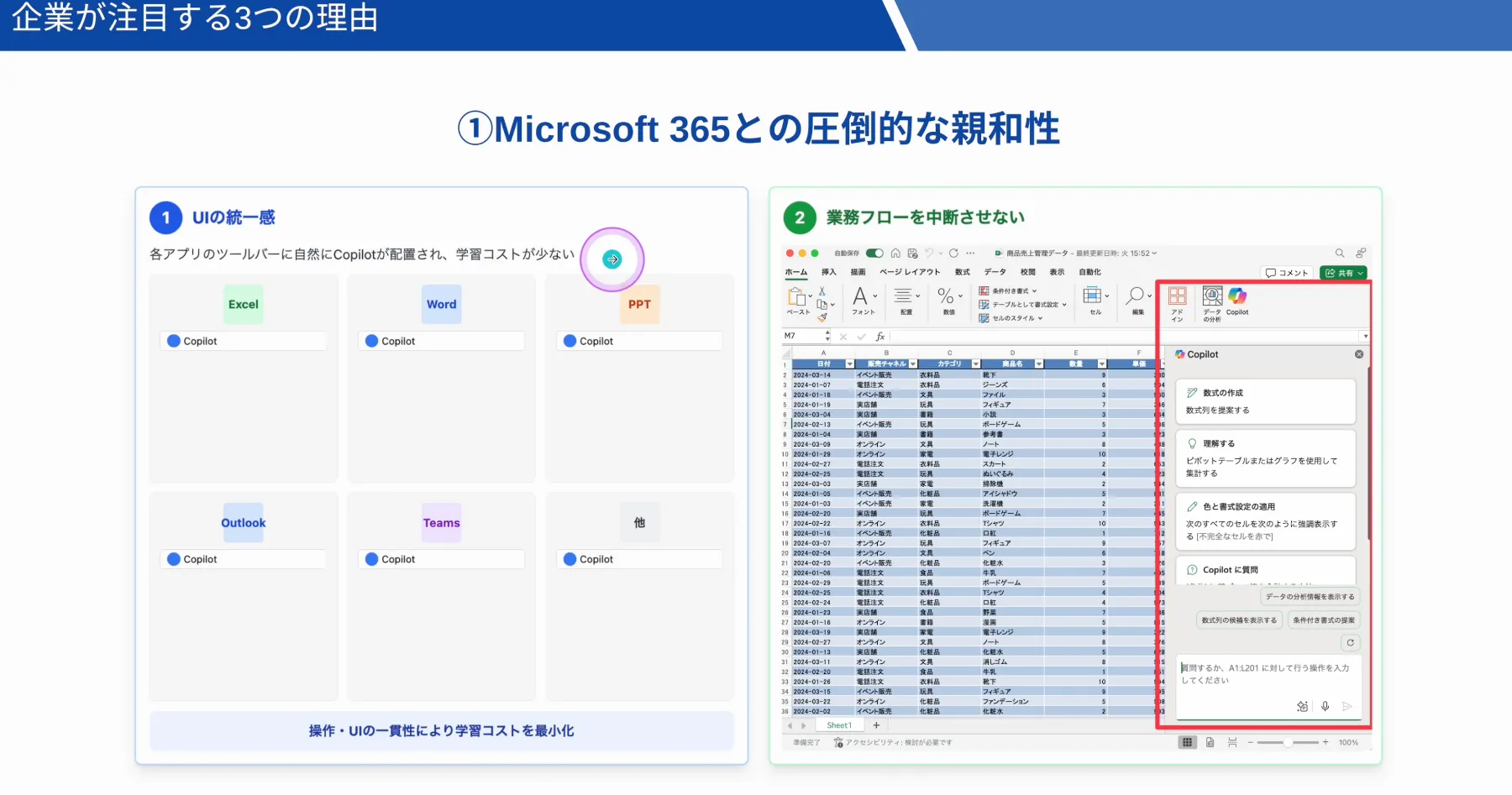Click the Excel formula bar input
This screenshot has width=1512, height=795.
tap(1126, 337)
